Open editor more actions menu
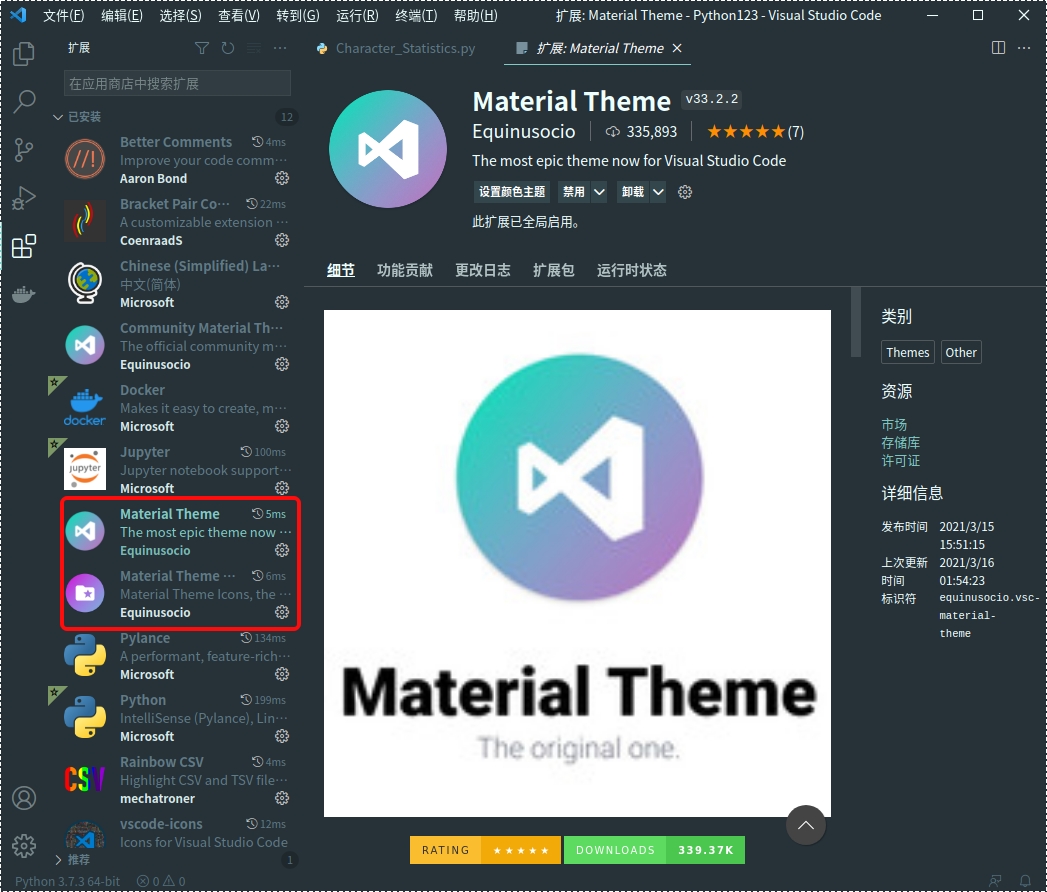 point(1024,48)
